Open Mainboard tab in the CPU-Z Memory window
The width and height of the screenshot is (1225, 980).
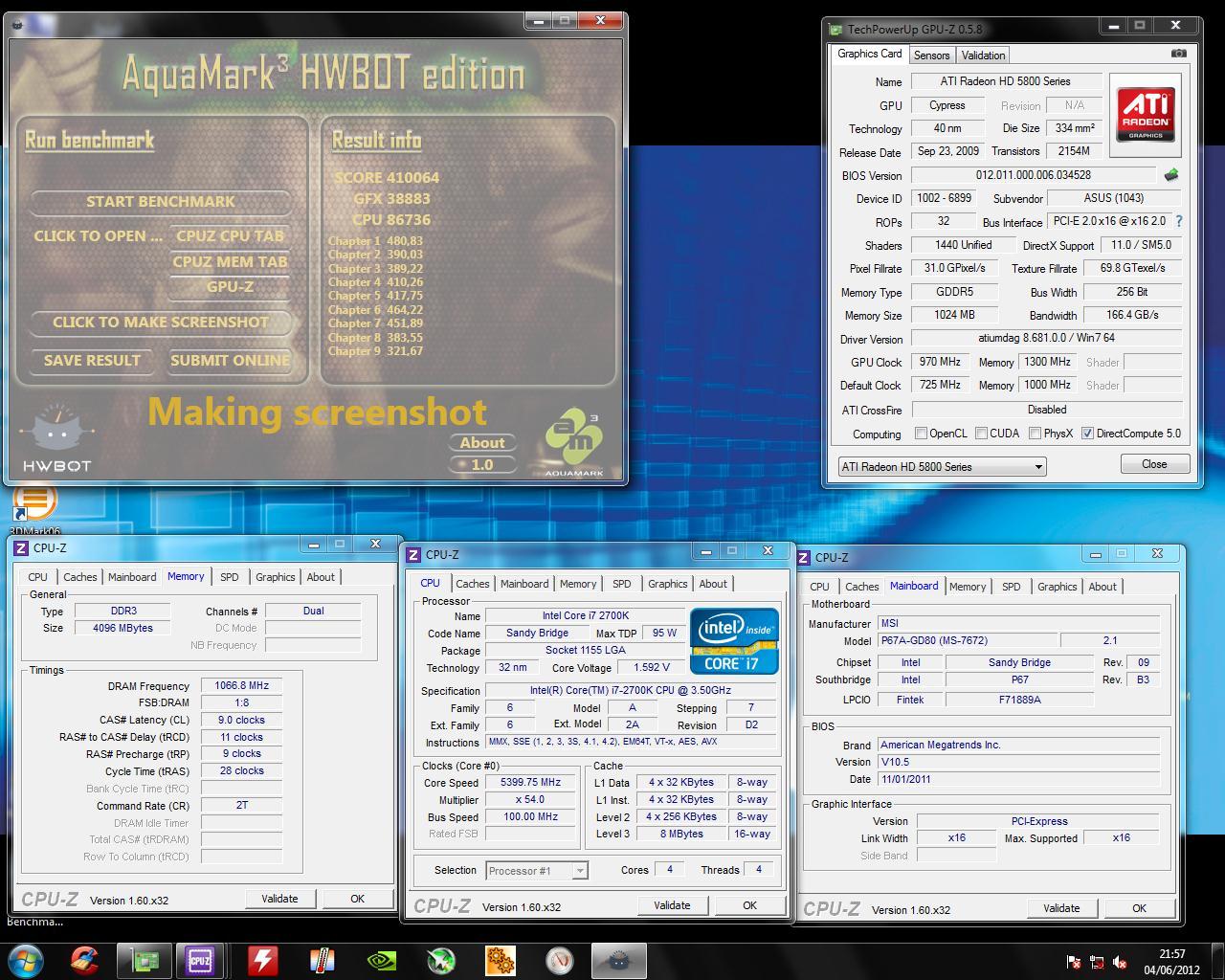[132, 577]
